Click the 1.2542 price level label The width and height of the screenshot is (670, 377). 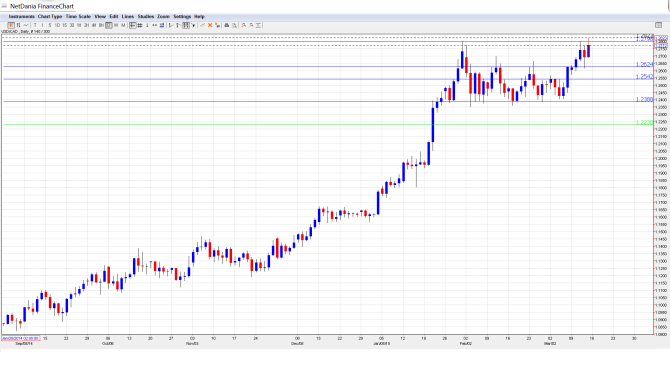[x=644, y=77]
